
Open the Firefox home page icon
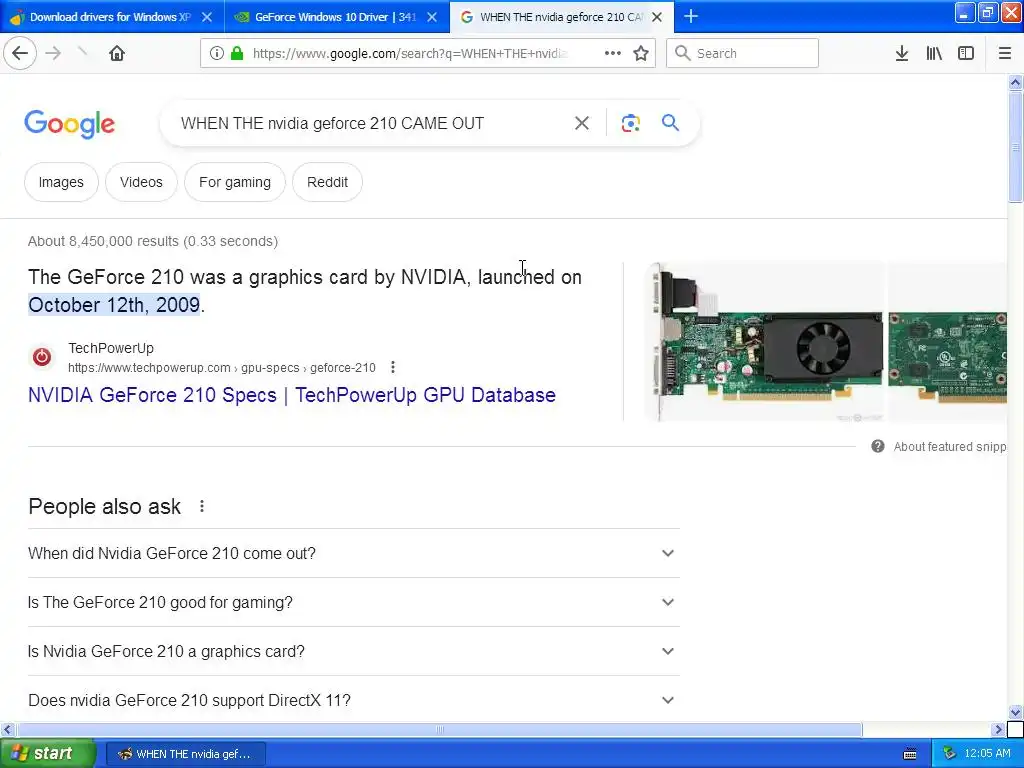click(117, 53)
